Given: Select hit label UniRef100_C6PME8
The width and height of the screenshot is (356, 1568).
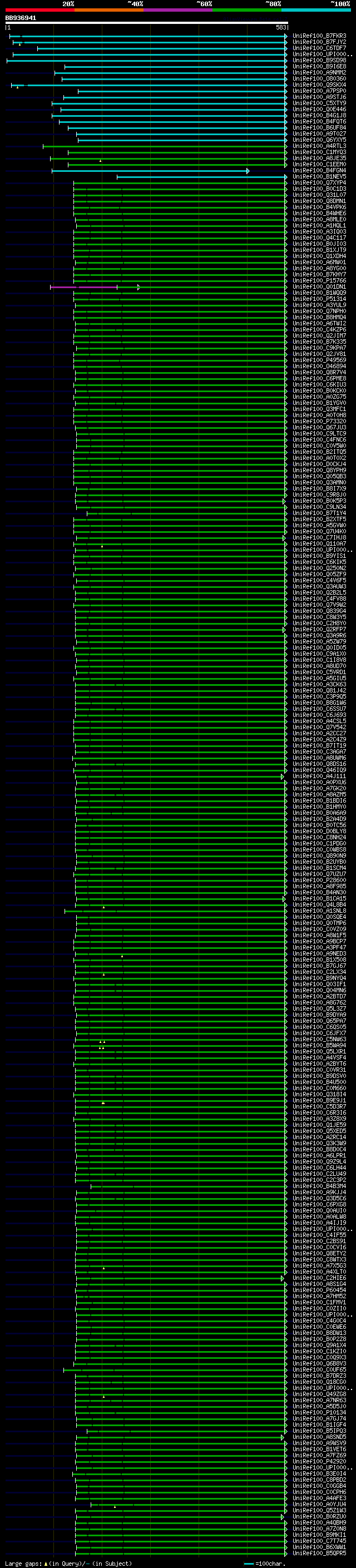Looking at the screenshot, I should (319, 379).
